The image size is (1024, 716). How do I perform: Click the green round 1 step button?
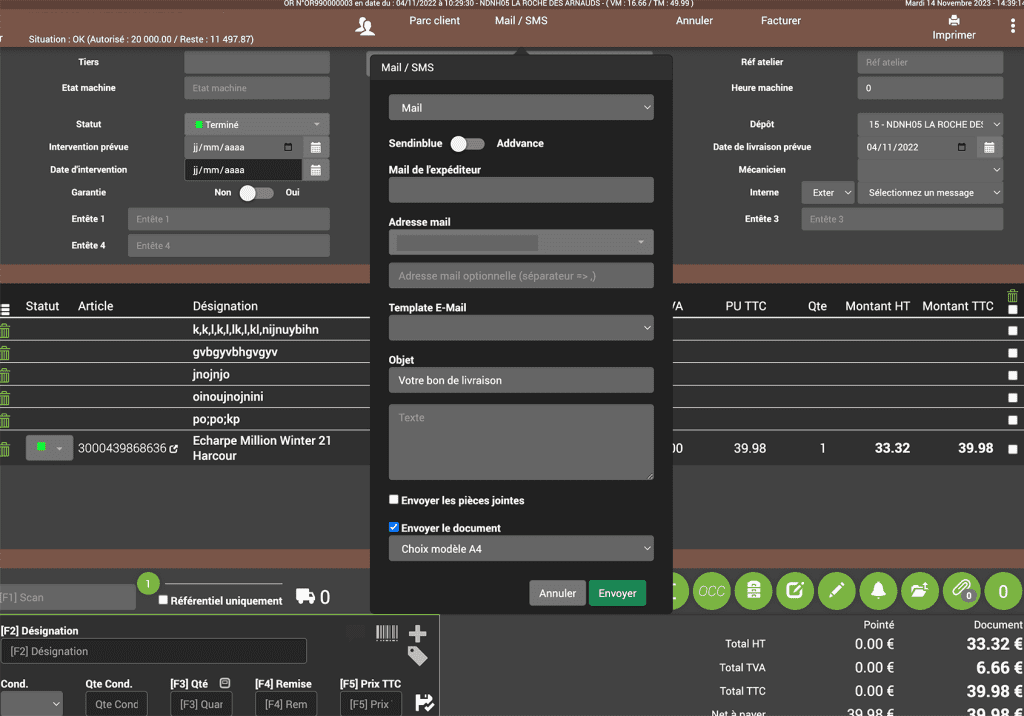click(x=148, y=583)
